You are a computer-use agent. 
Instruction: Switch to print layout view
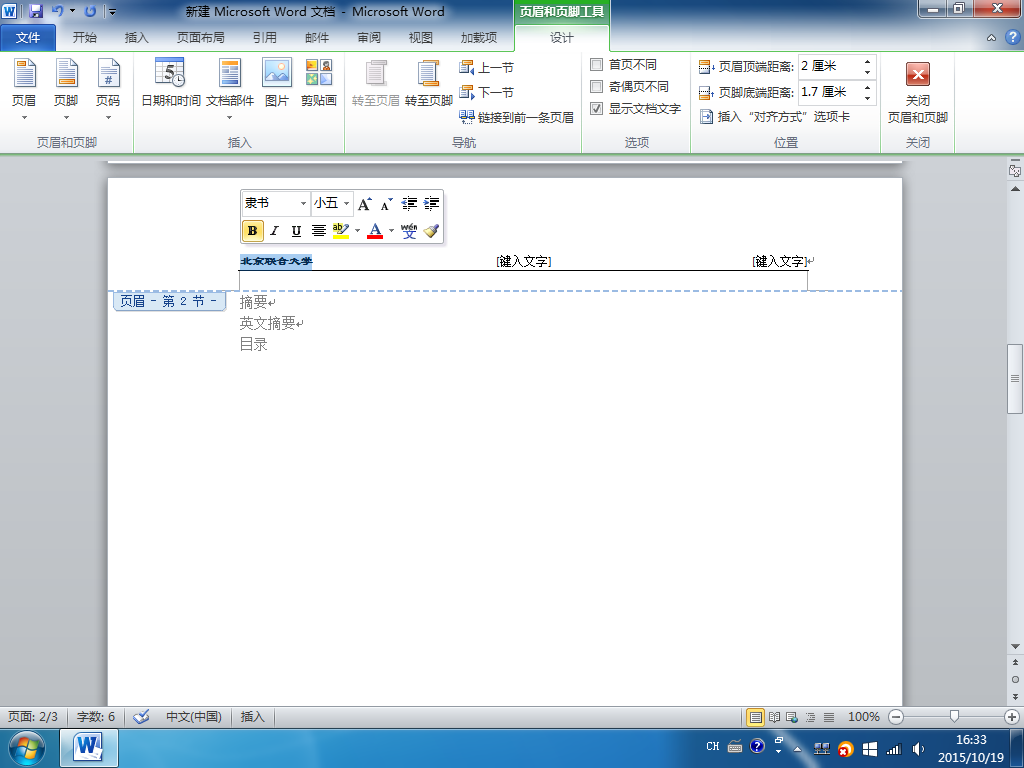point(756,717)
